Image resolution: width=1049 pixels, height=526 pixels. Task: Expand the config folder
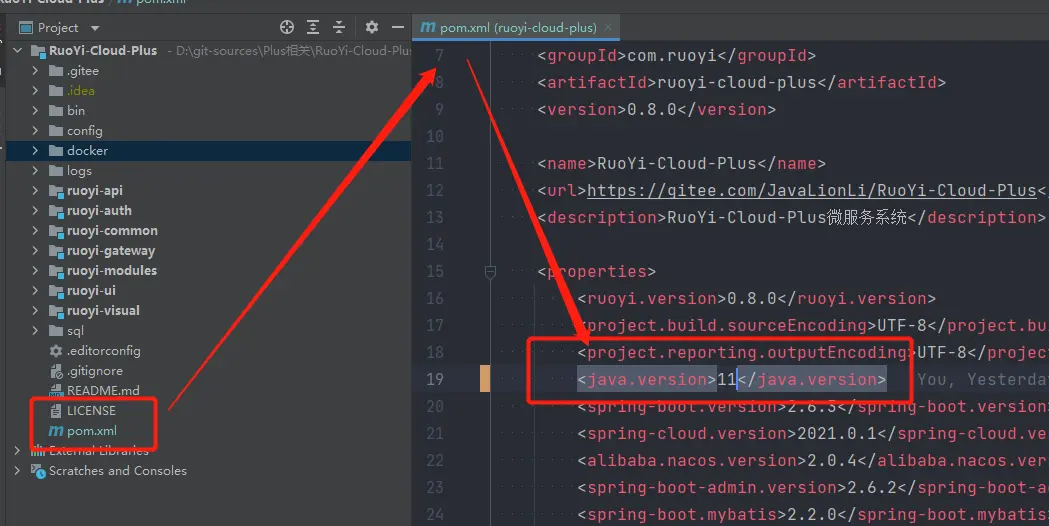point(35,130)
